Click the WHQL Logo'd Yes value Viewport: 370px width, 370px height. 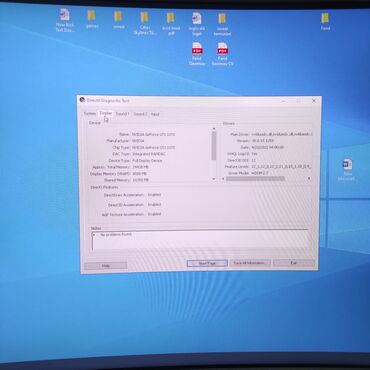click(254, 154)
